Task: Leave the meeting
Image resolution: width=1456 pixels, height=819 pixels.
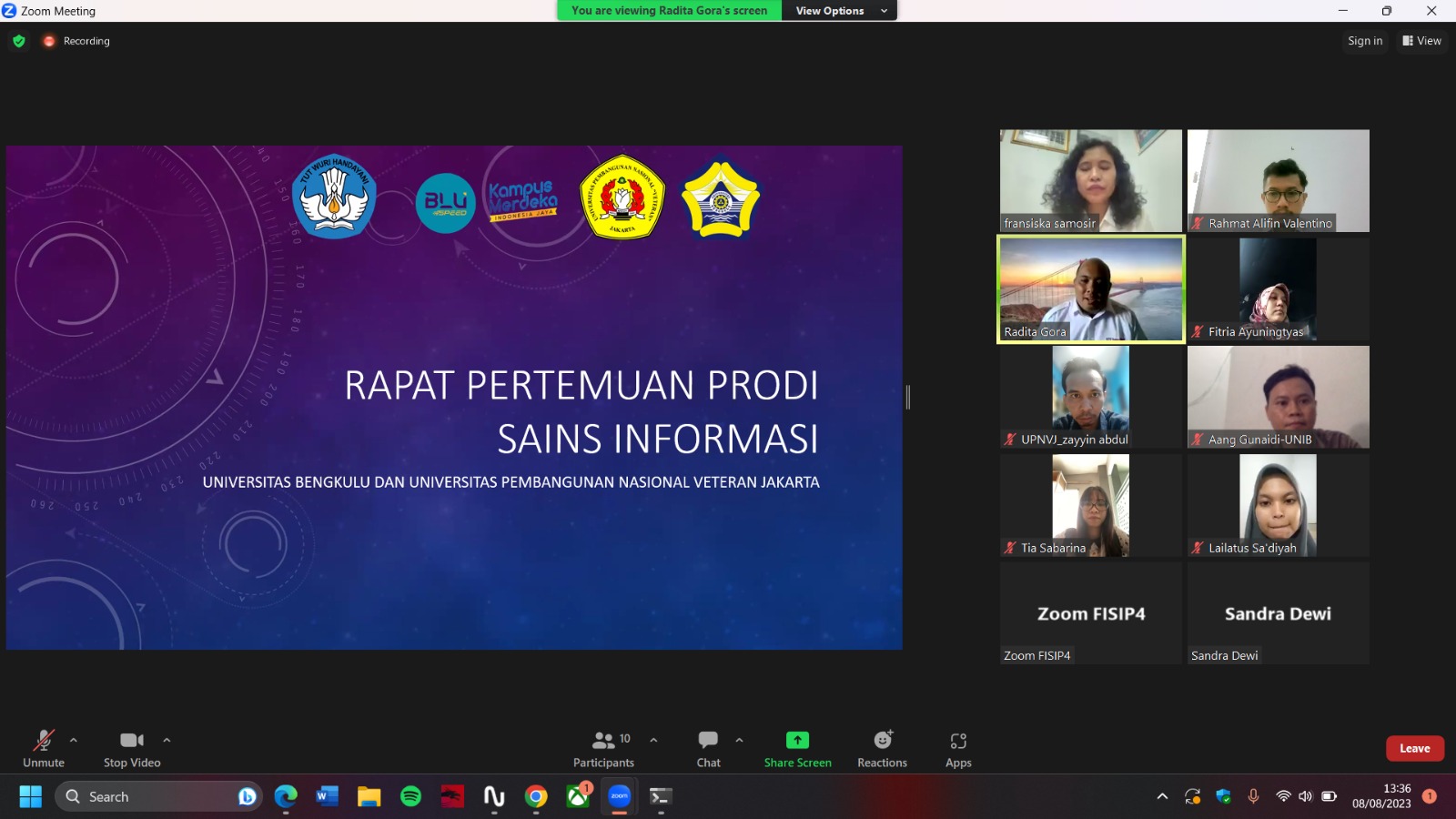Action: [1414, 748]
